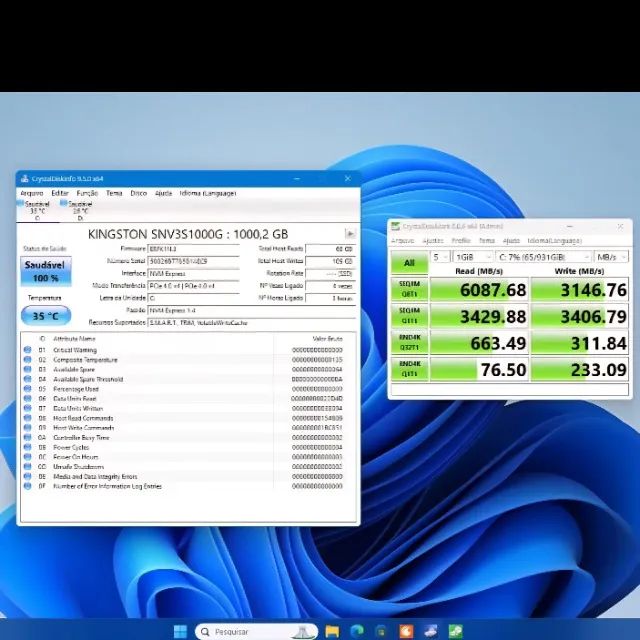Open Editar menu in CrystalDiskInfo
The width and height of the screenshot is (640, 640).
[60, 193]
